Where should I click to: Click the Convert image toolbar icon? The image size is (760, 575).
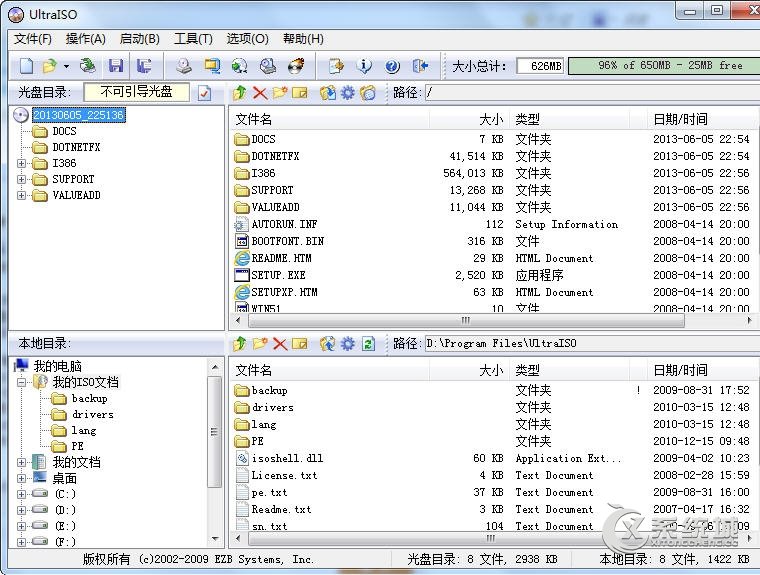click(239, 66)
